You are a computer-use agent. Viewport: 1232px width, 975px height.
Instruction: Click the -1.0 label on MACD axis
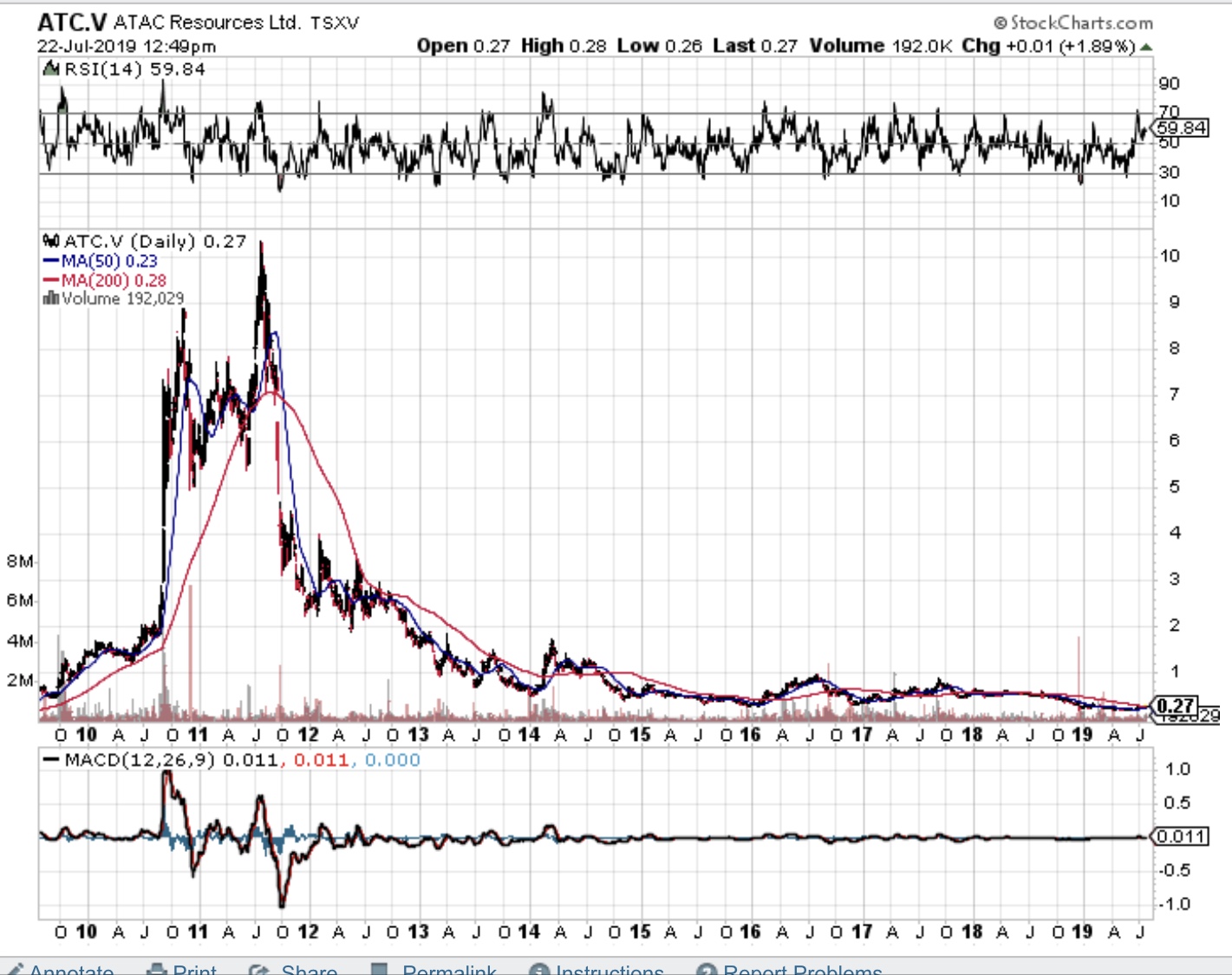click(x=1175, y=904)
